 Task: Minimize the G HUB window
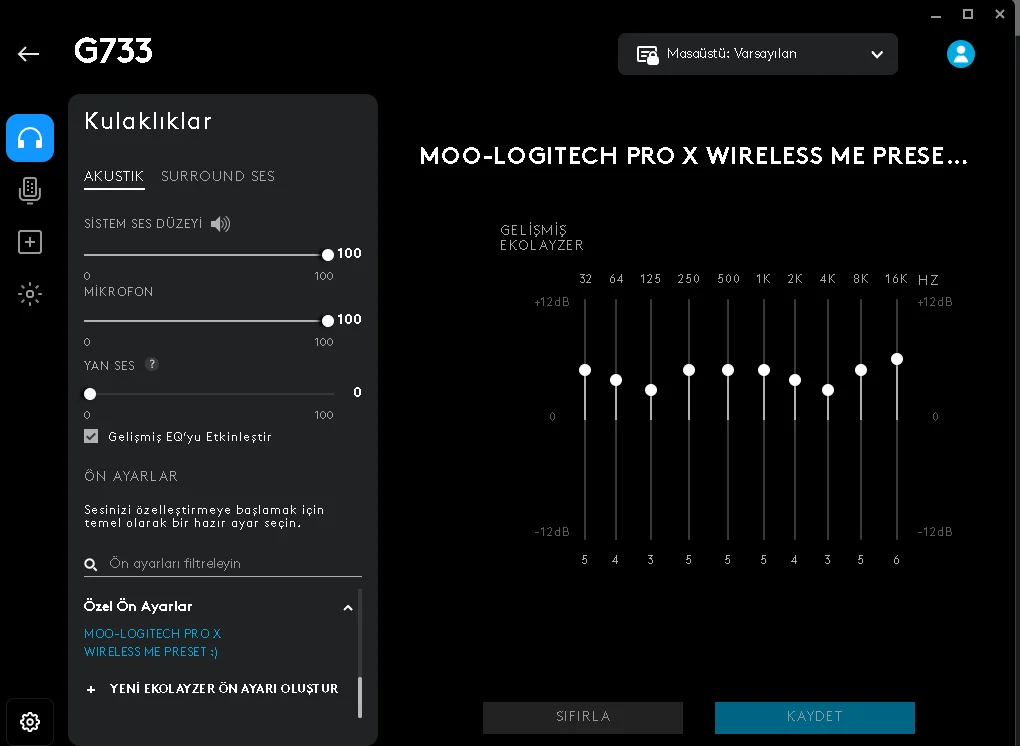point(936,15)
